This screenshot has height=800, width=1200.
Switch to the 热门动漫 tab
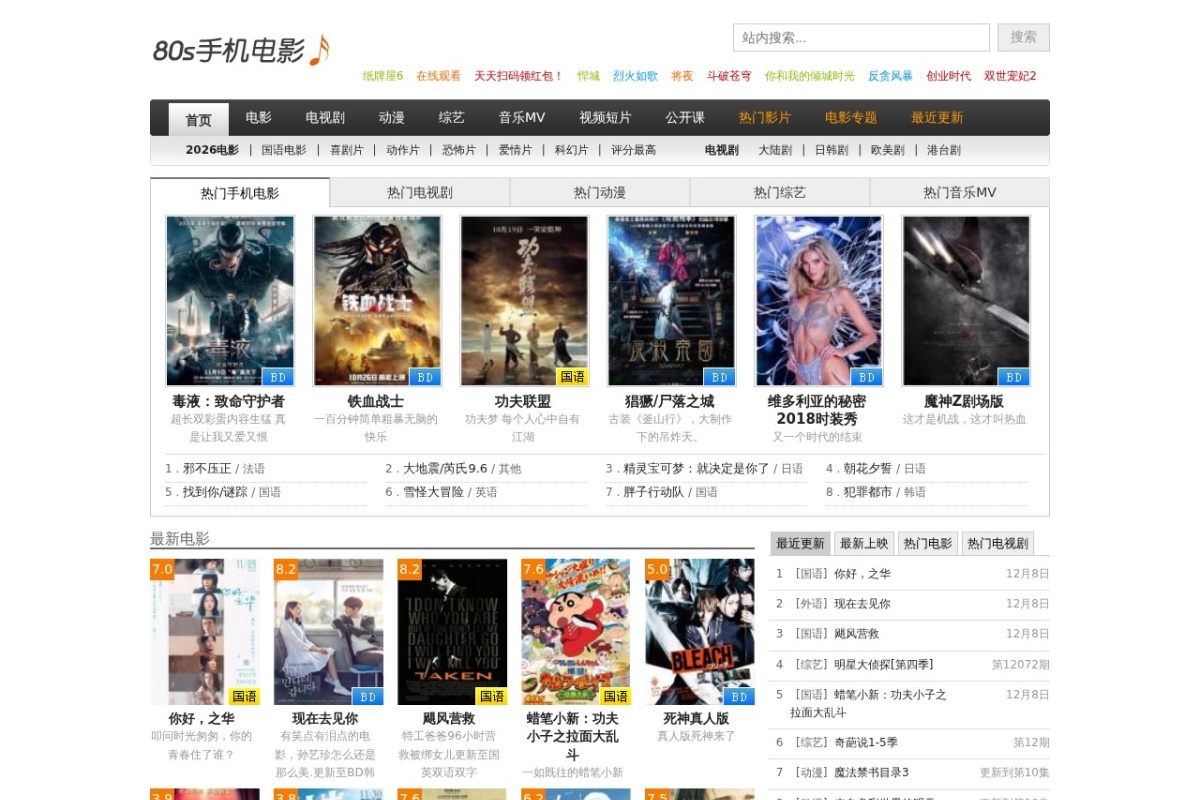pos(600,193)
